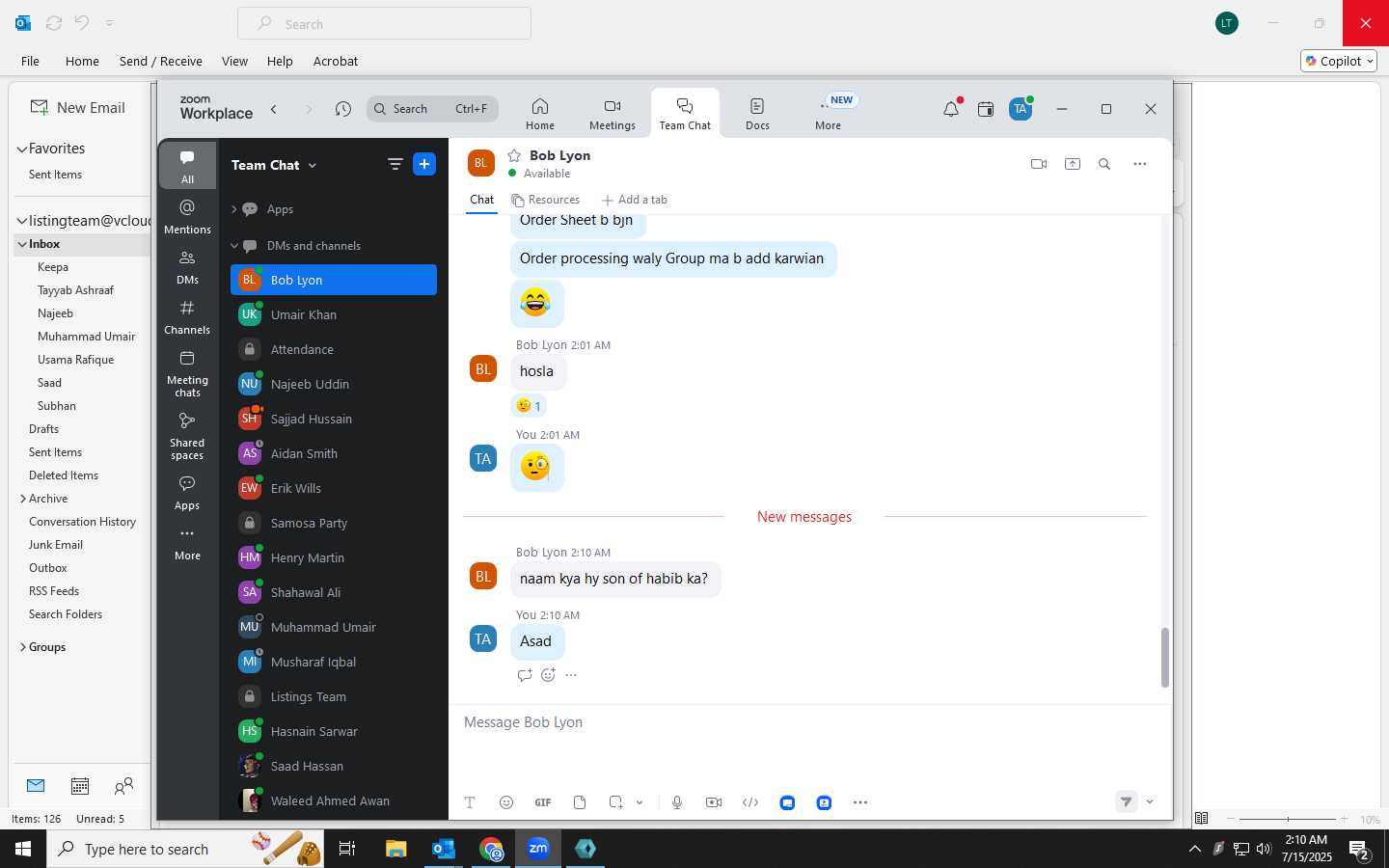Toggle text formatting in message composer
This screenshot has height=868, width=1389.
(x=470, y=802)
